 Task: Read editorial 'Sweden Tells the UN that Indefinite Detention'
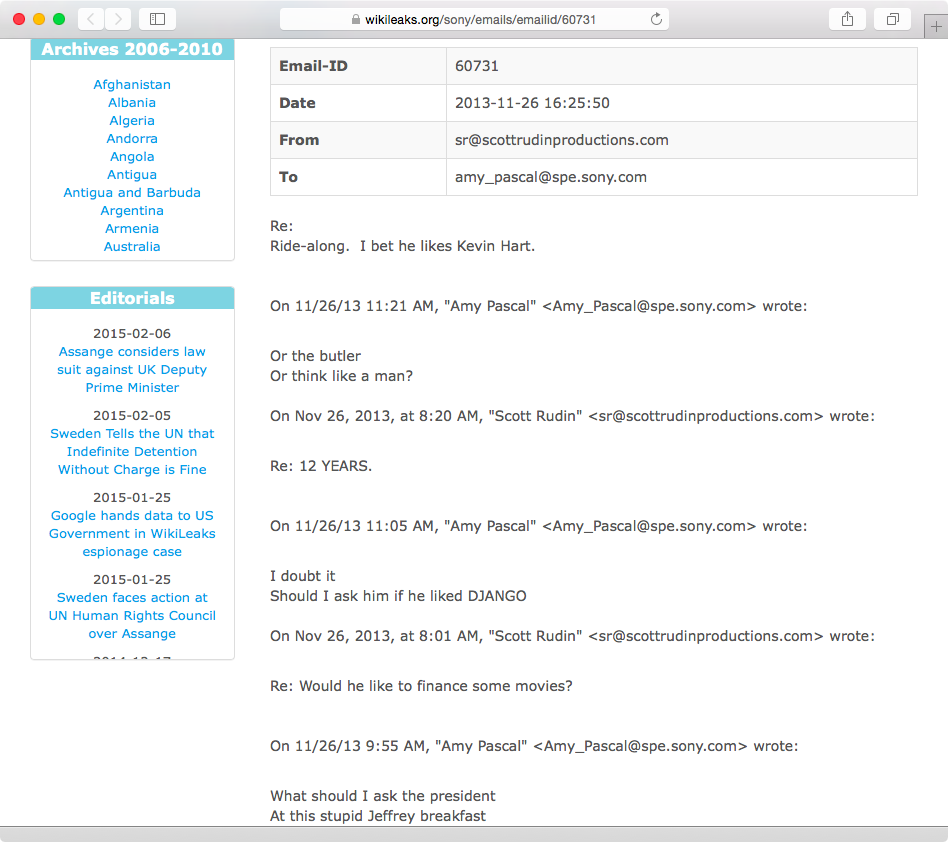[x=132, y=452]
